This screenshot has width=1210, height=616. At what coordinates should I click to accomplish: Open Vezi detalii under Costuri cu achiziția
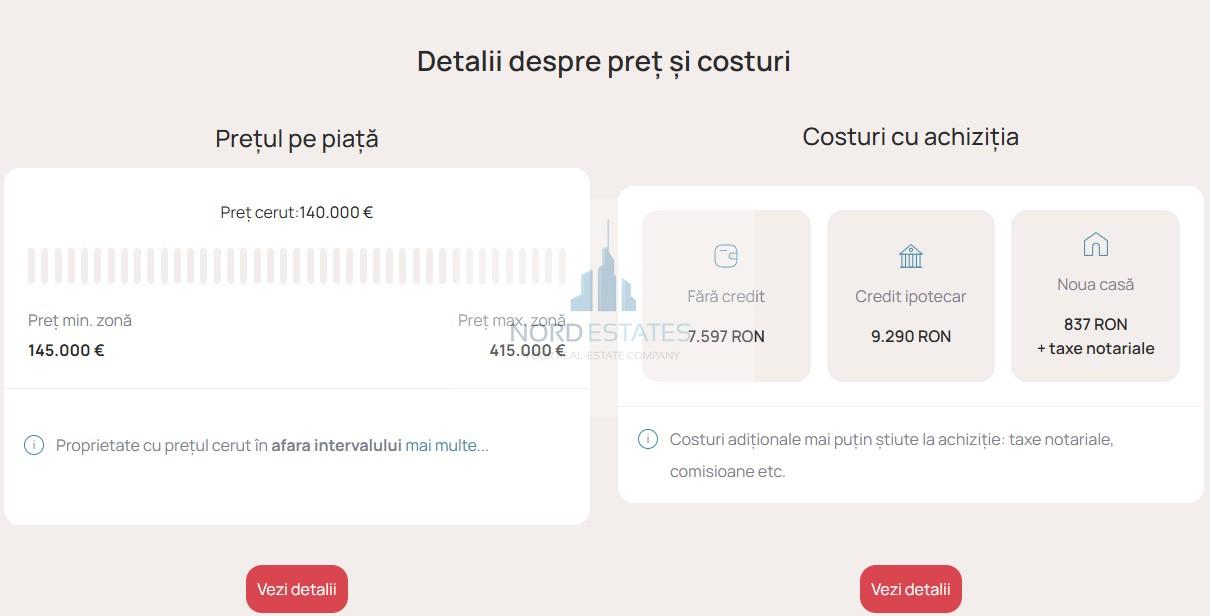(x=911, y=589)
